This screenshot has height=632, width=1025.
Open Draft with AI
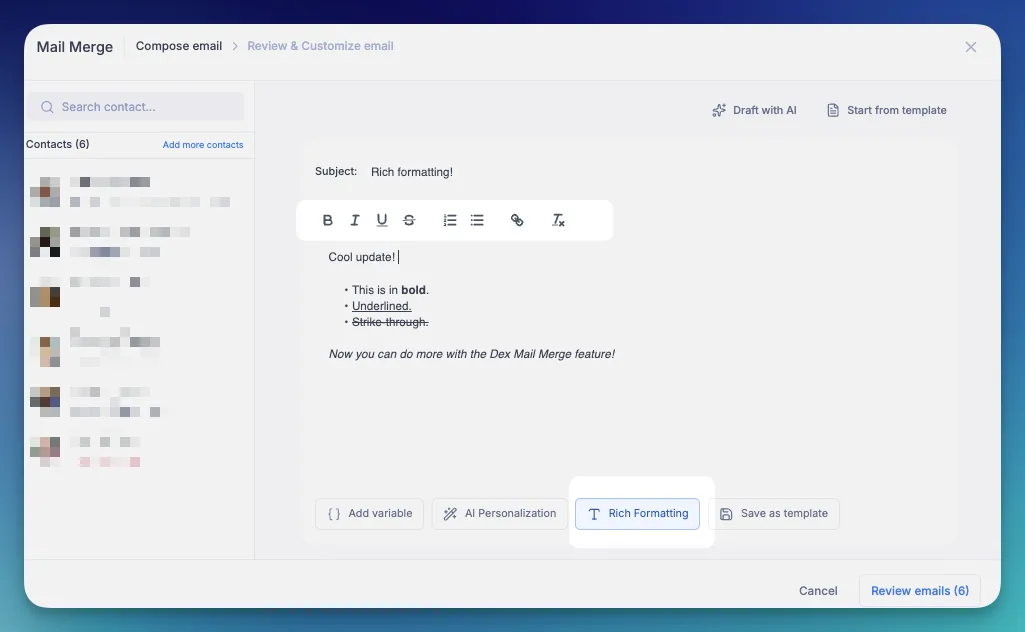pyautogui.click(x=754, y=110)
